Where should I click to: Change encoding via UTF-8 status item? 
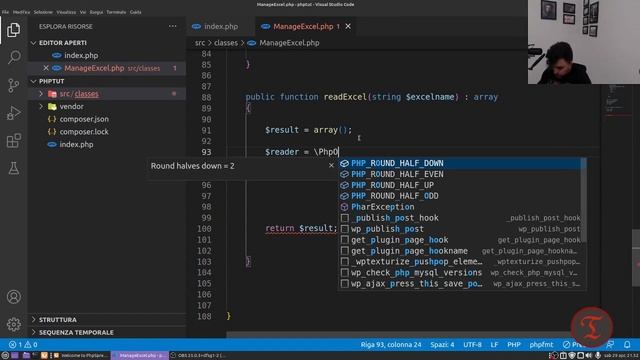coord(472,344)
